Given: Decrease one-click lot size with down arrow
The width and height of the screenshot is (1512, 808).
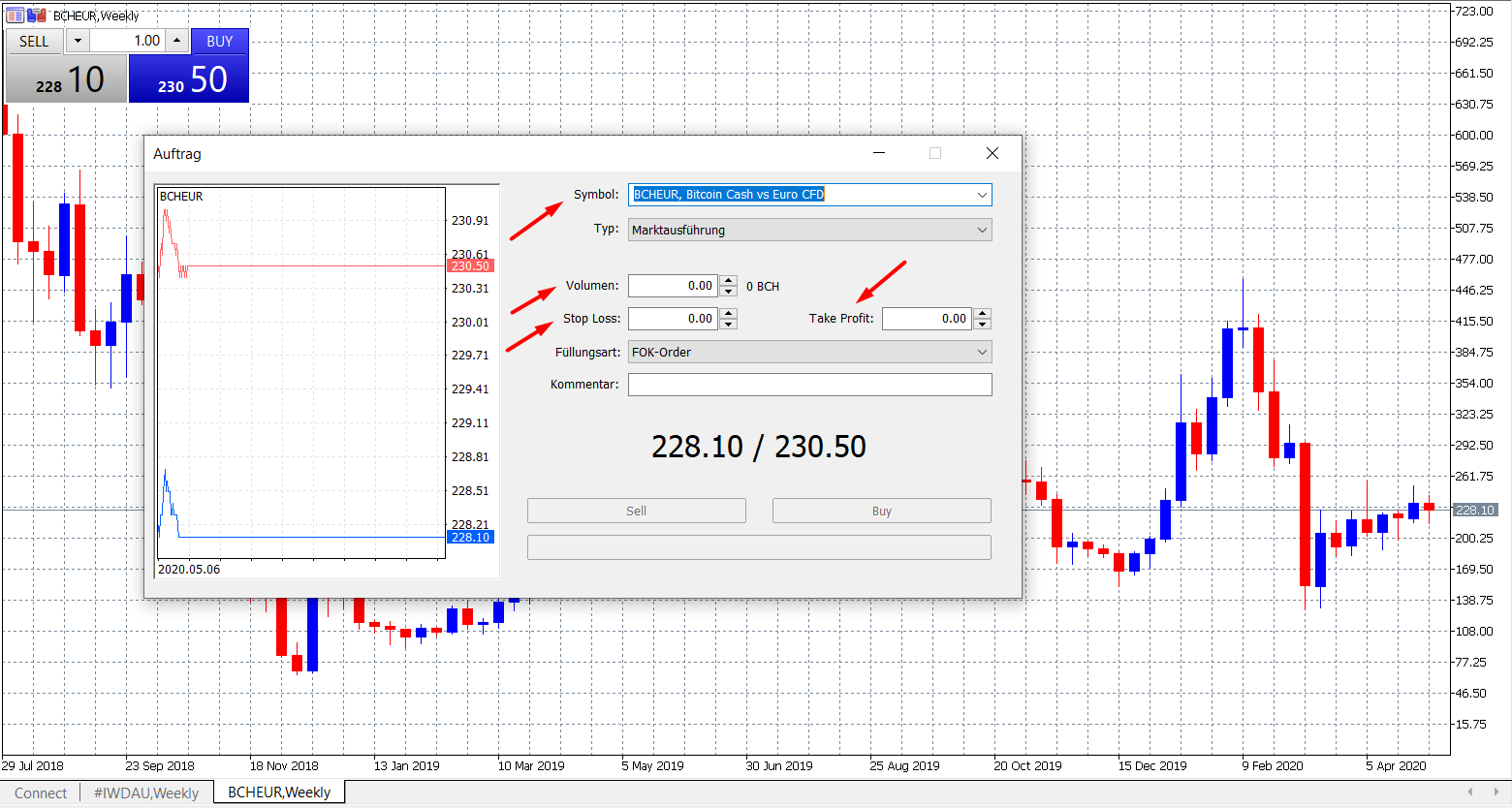Looking at the screenshot, I should (78, 41).
